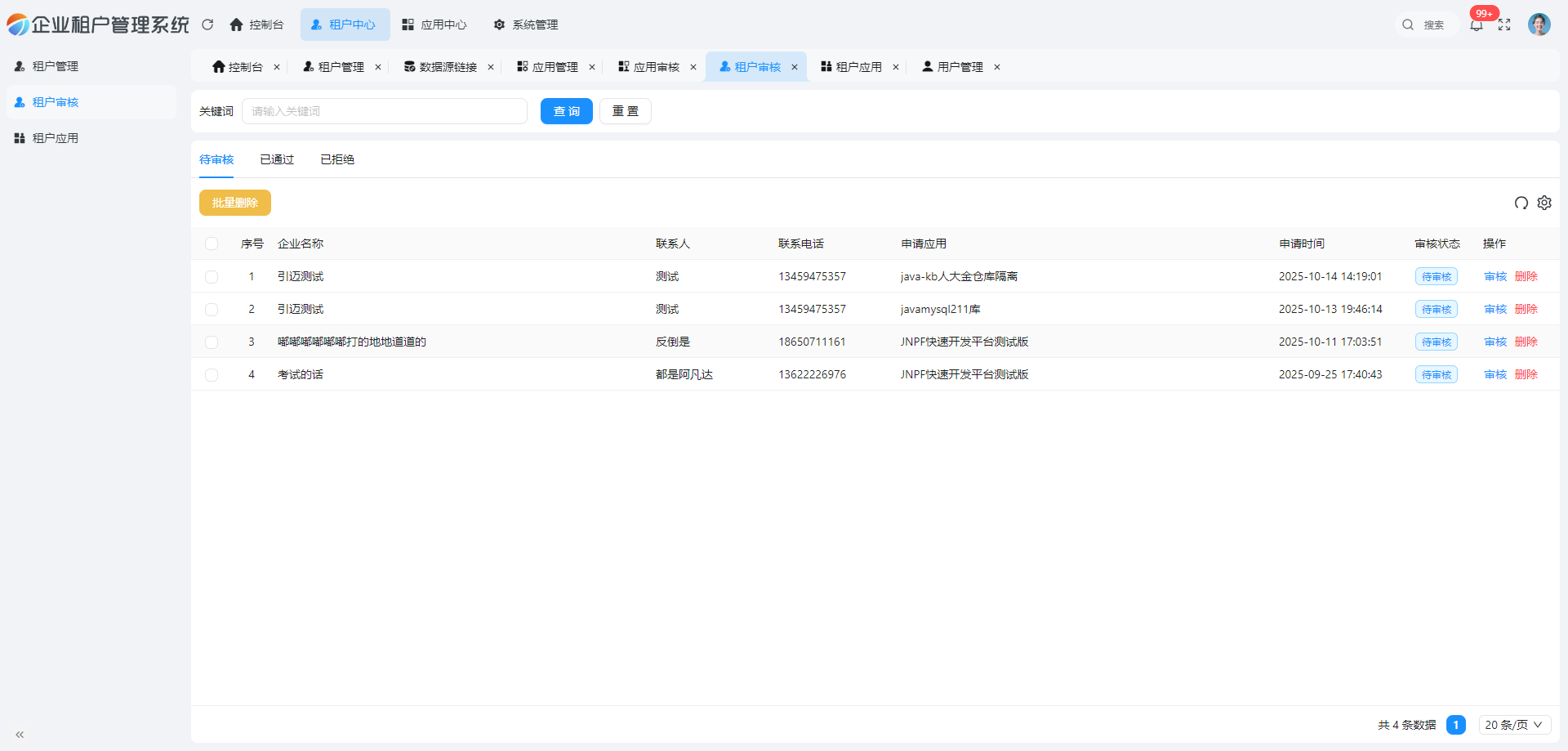This screenshot has height=751, width=1568.
Task: Check the checkbox for row 1
Action: click(x=212, y=277)
